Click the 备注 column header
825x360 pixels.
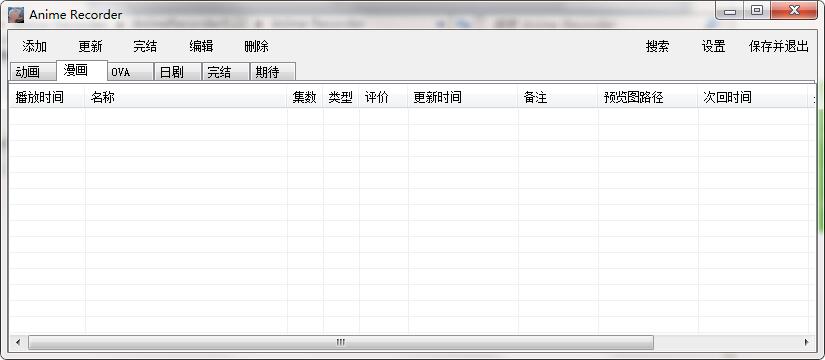(558, 97)
